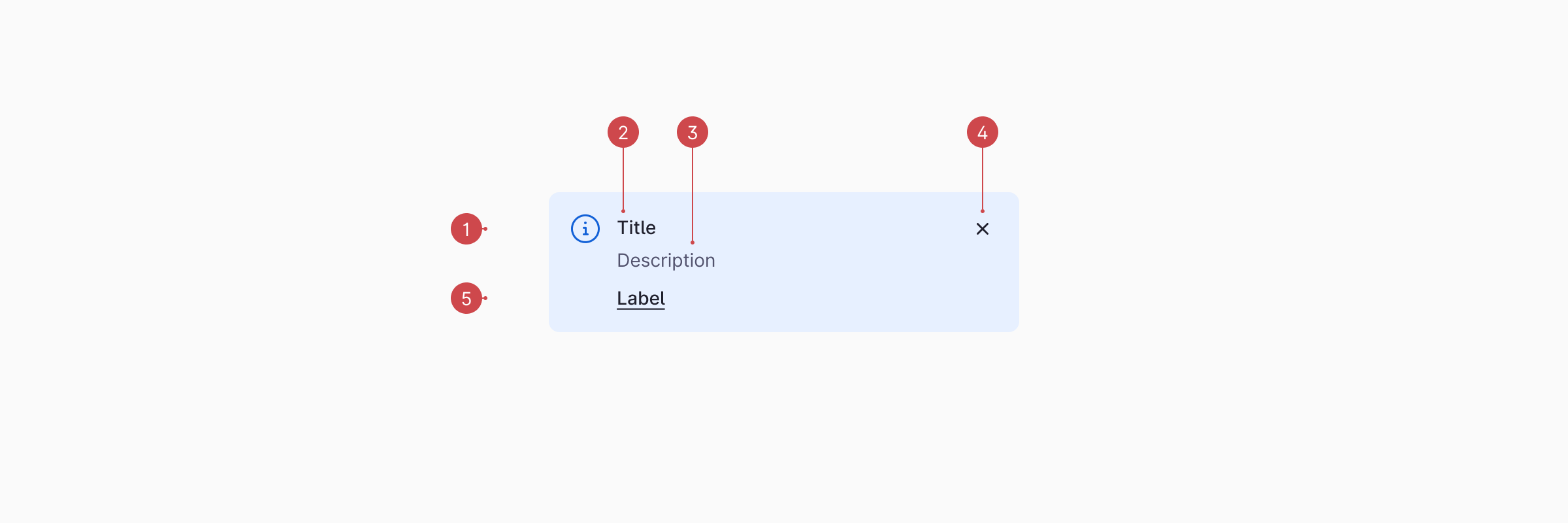
Task: Select the red badge numbered 5
Action: point(466,298)
